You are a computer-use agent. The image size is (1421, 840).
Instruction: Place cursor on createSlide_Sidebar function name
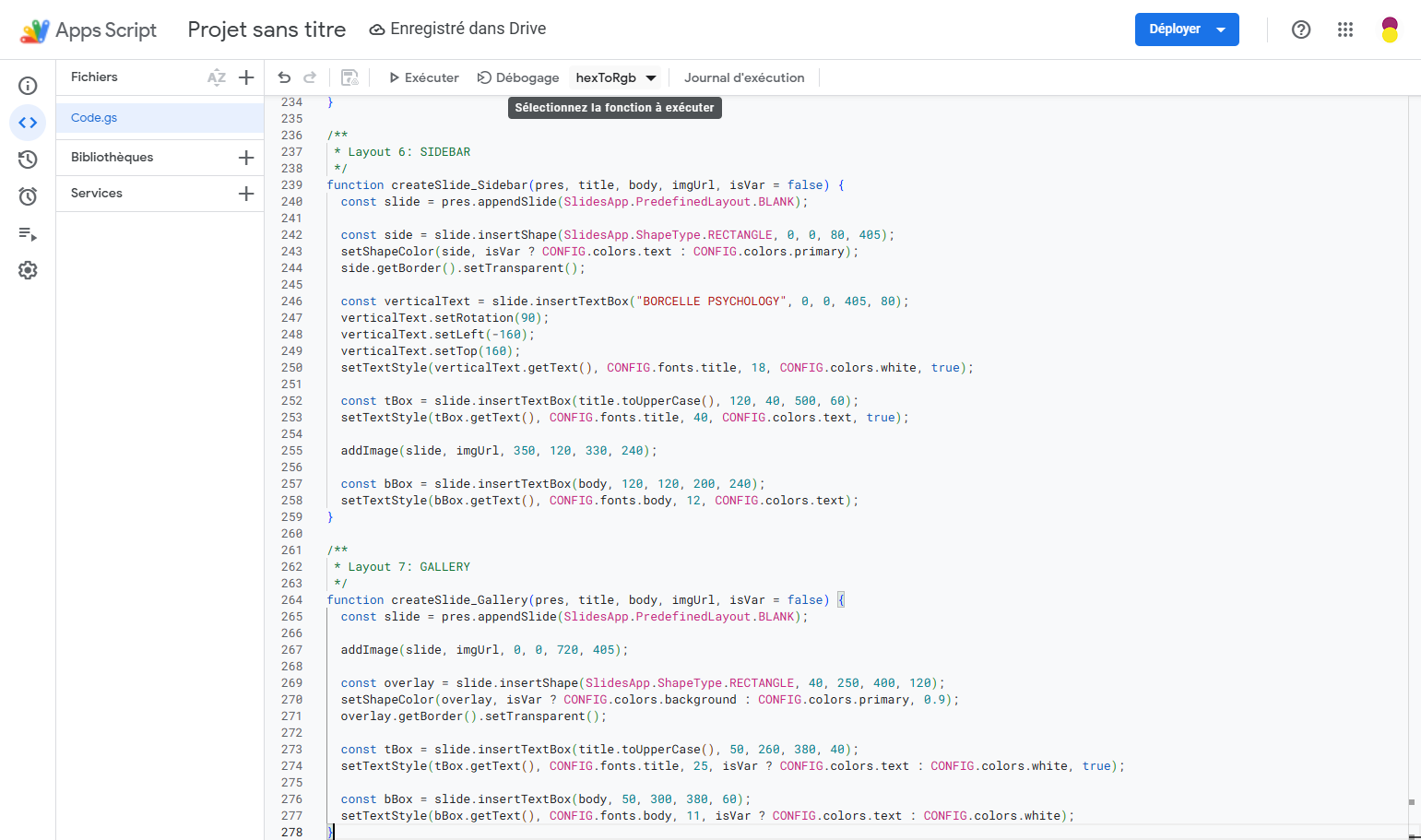(x=459, y=185)
